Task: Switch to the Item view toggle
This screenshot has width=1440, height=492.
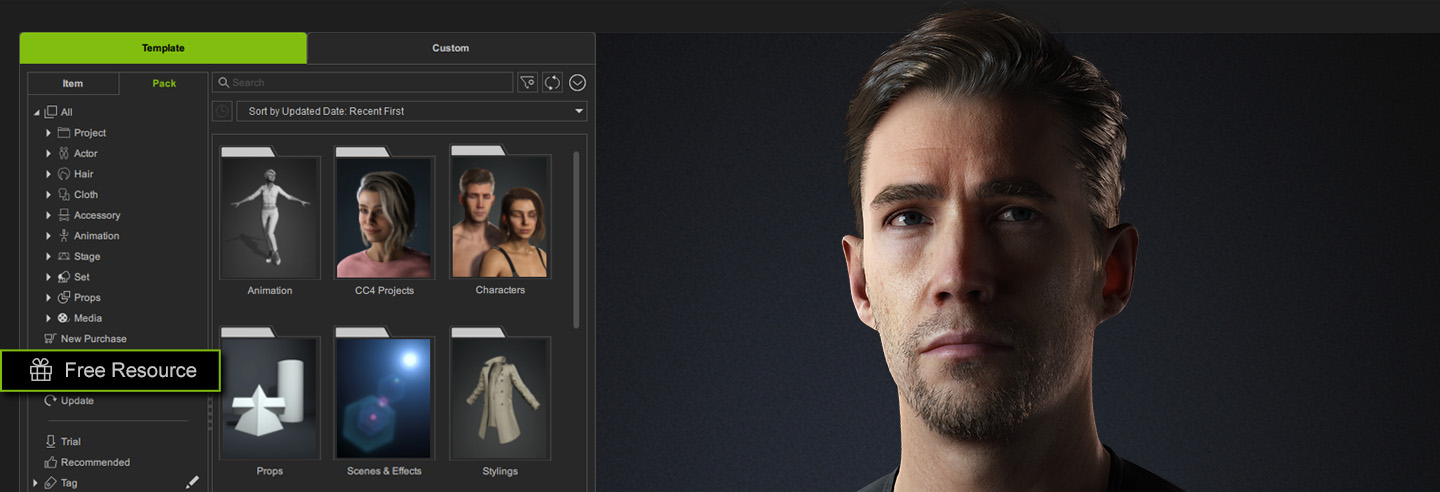Action: pos(73,84)
